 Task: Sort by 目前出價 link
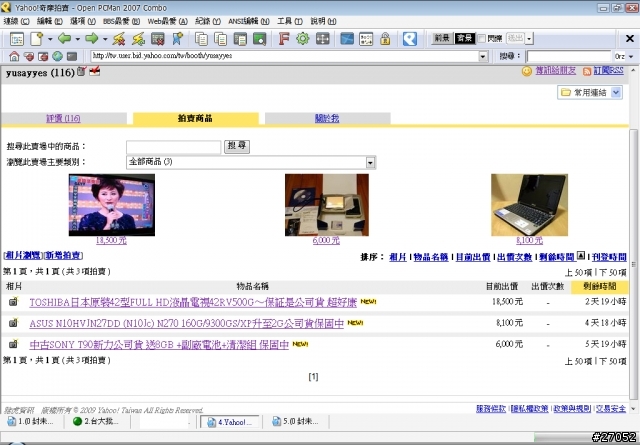click(473, 257)
